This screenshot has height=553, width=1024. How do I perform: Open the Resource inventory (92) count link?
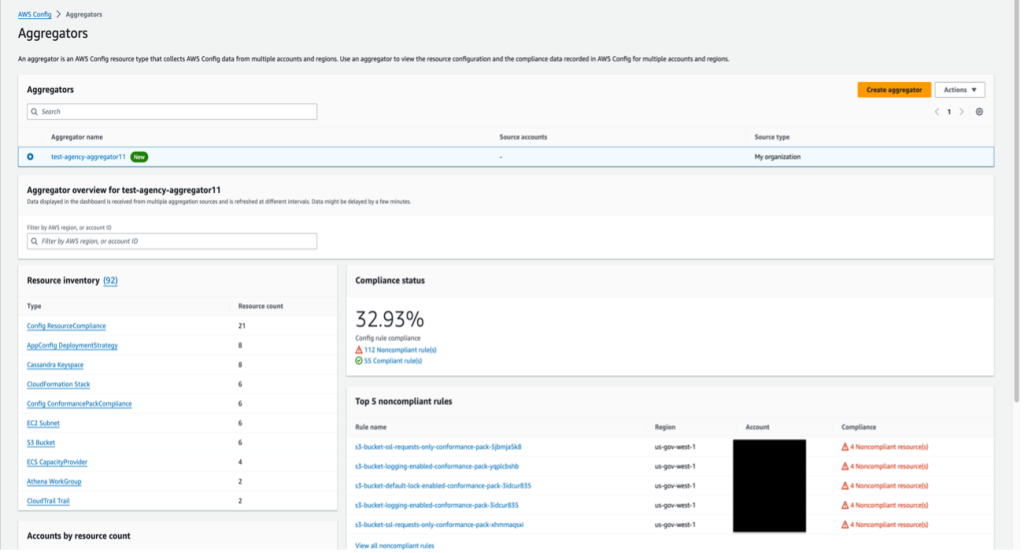click(110, 281)
